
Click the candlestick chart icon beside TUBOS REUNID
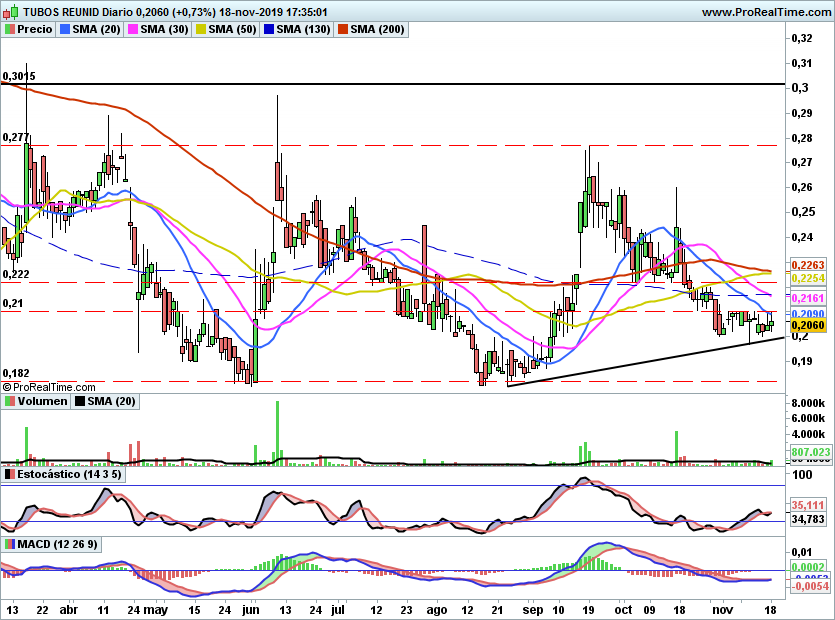9,12
